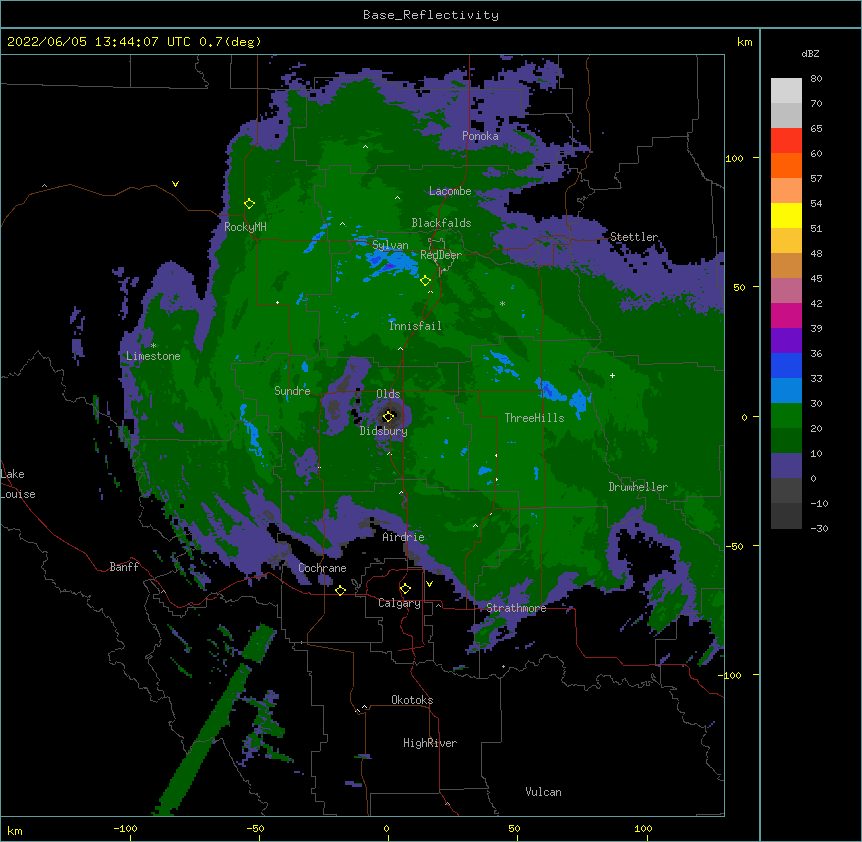Click the Sundre town label
The image size is (862, 842).
pos(292,391)
